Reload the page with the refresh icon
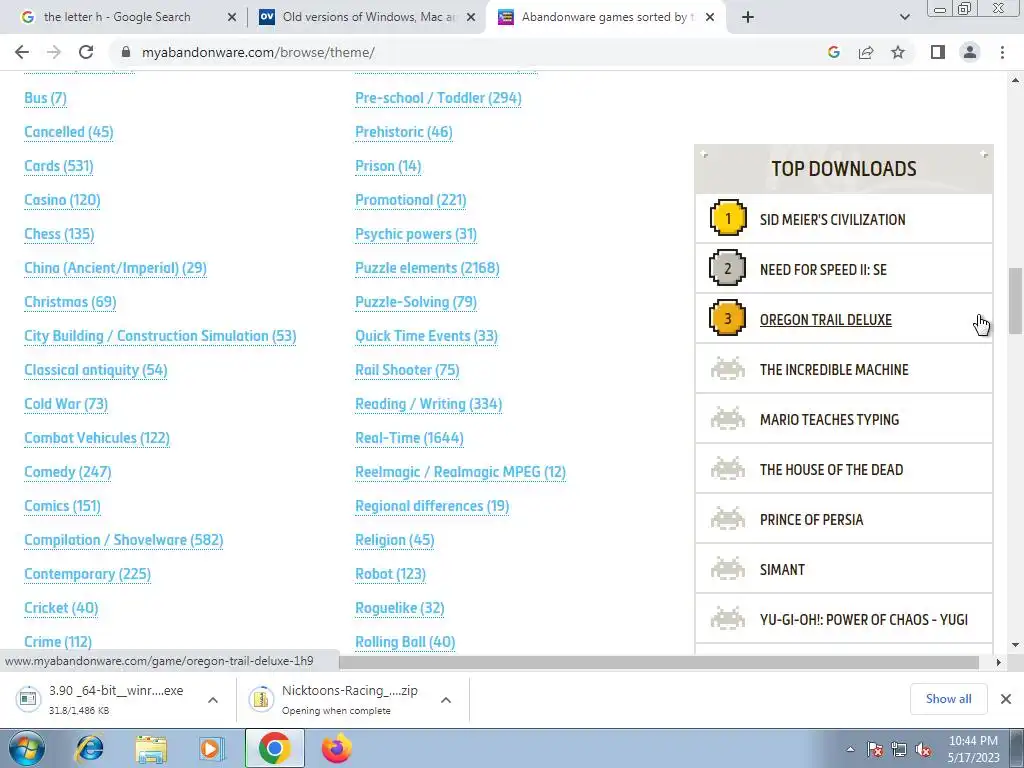 (x=86, y=52)
